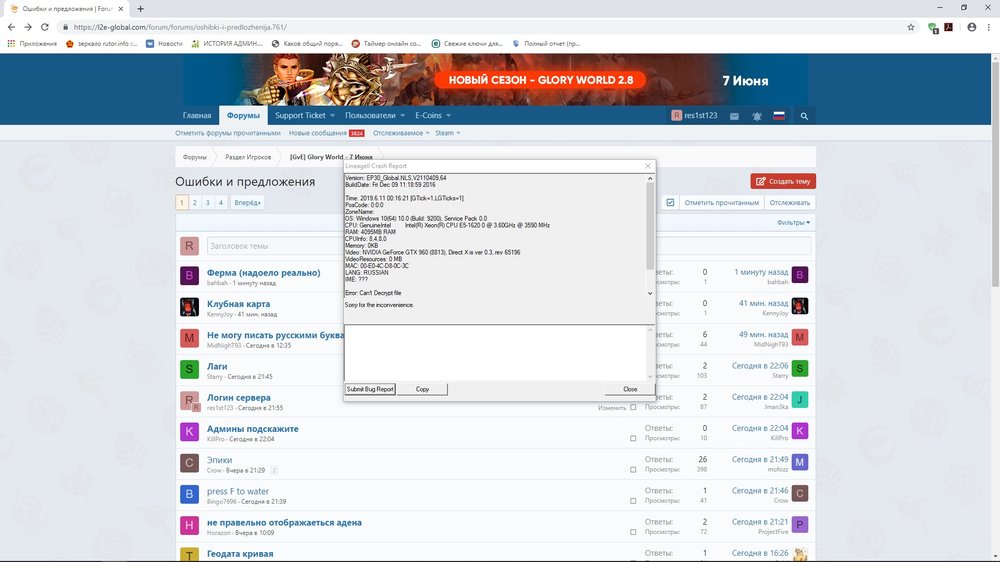This screenshot has height=562, width=1000.
Task: Expand the Пользователи menu arrow
Action: coord(402,116)
